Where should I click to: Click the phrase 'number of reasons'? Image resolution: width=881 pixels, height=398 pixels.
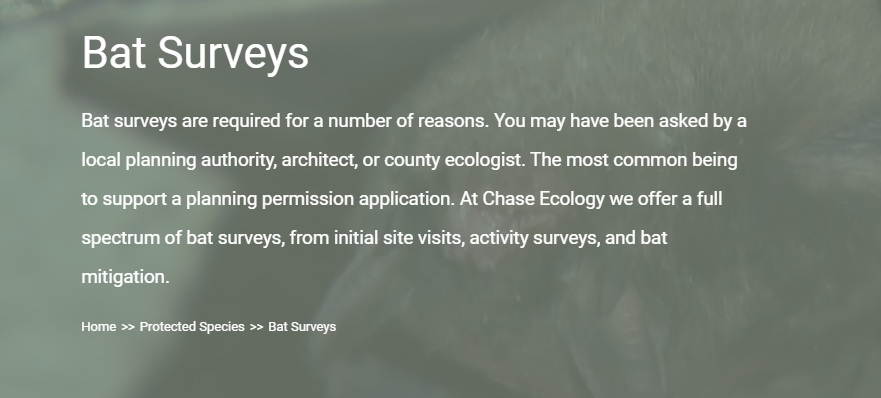(407, 122)
